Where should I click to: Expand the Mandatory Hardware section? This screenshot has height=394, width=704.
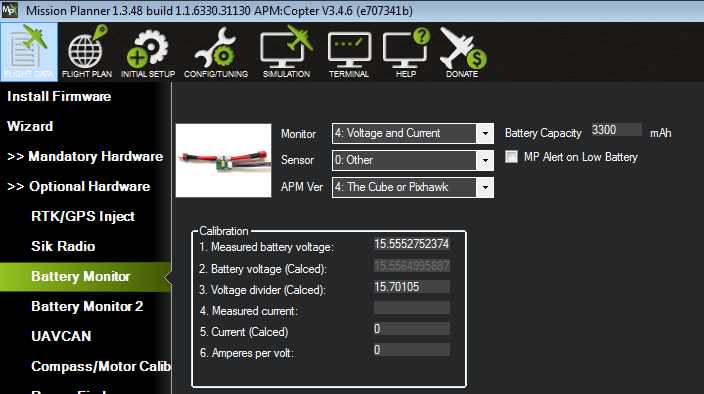[x=85, y=156]
